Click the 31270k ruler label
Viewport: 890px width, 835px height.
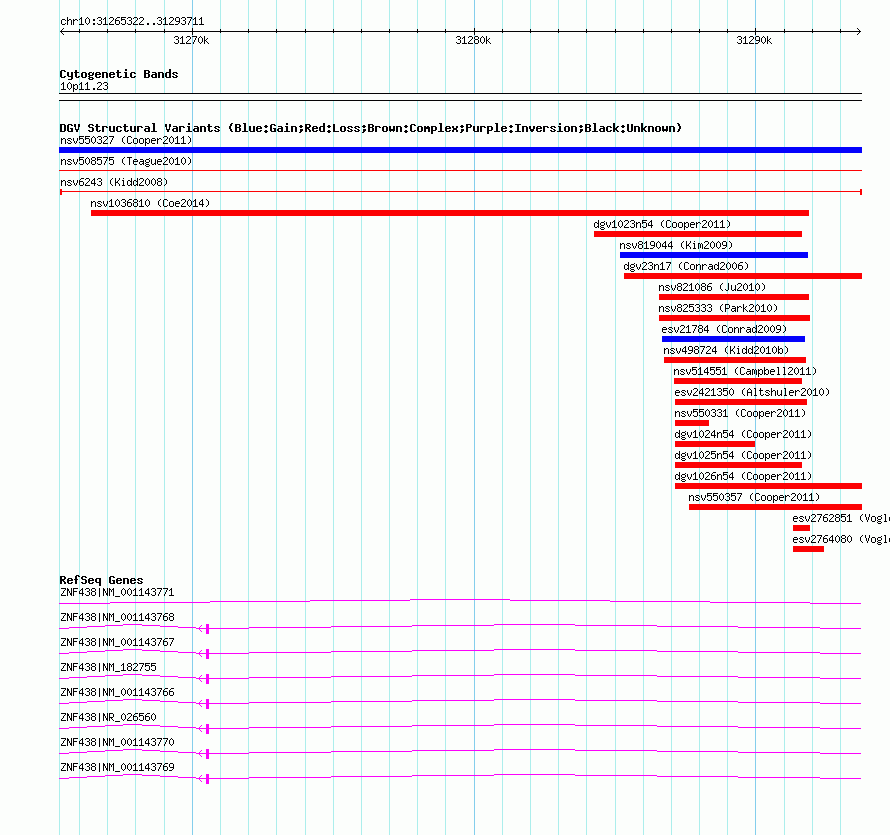tap(191, 41)
